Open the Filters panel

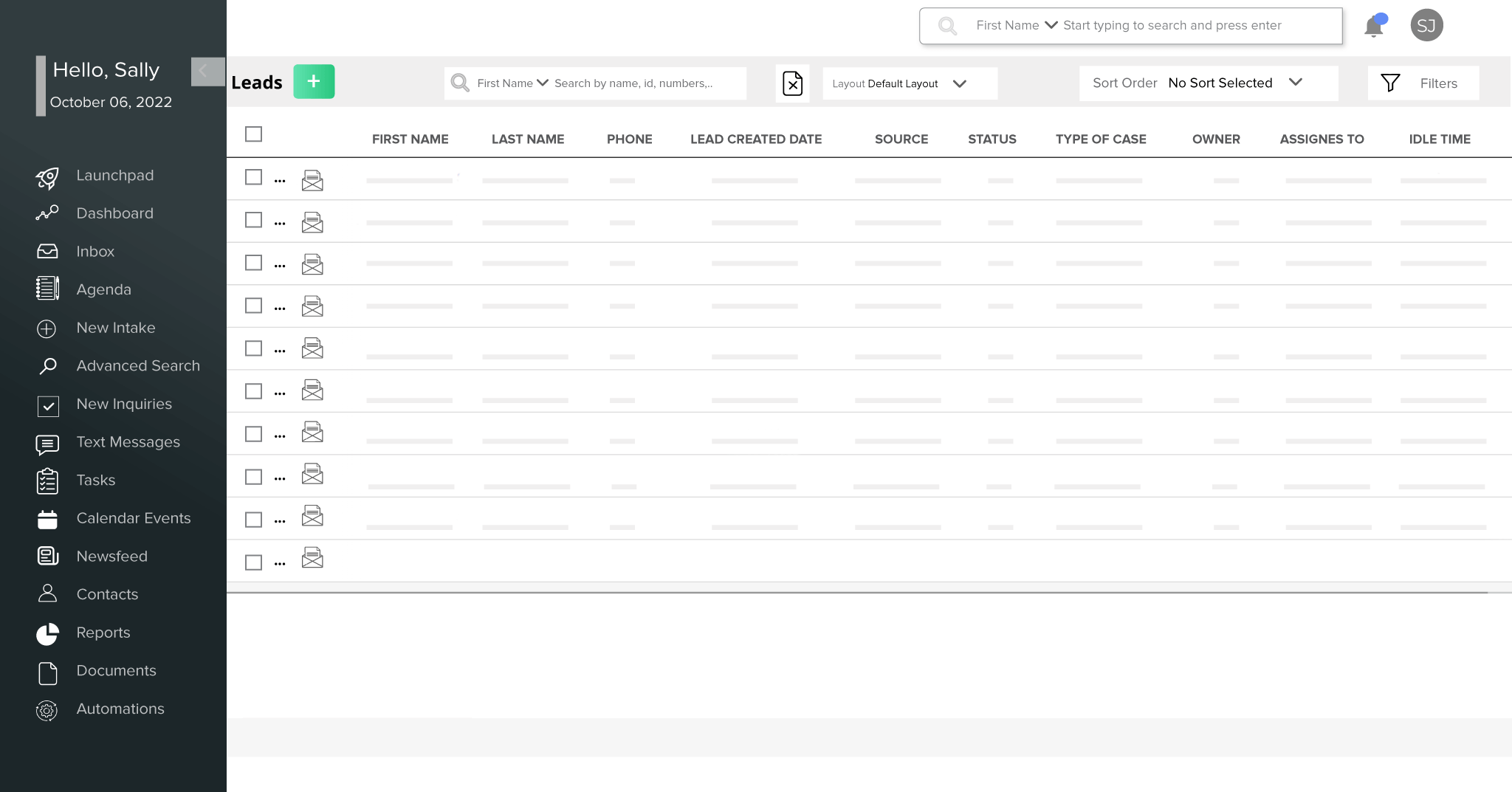pos(1423,83)
